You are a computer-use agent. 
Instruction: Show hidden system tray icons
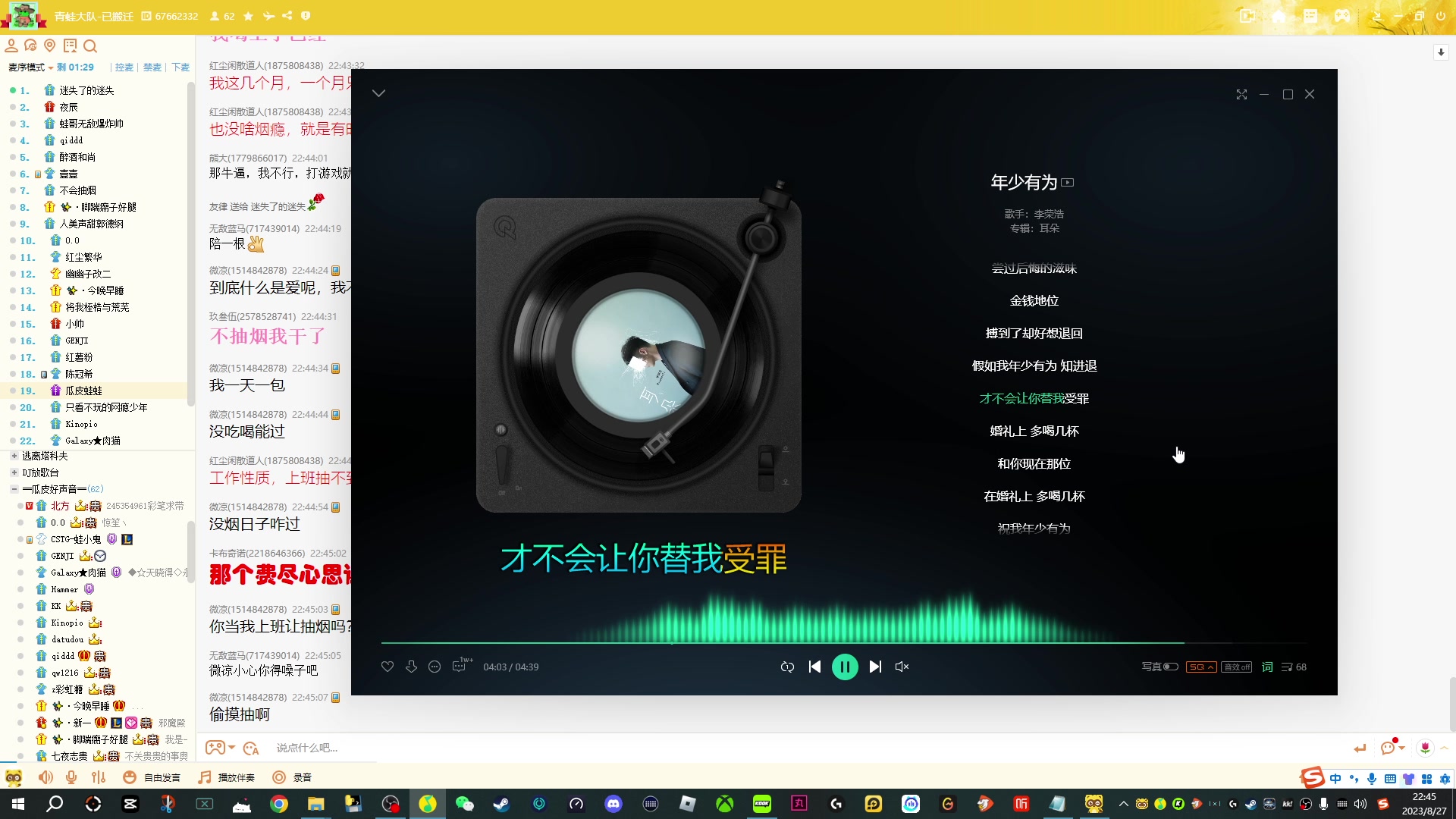tap(1124, 804)
